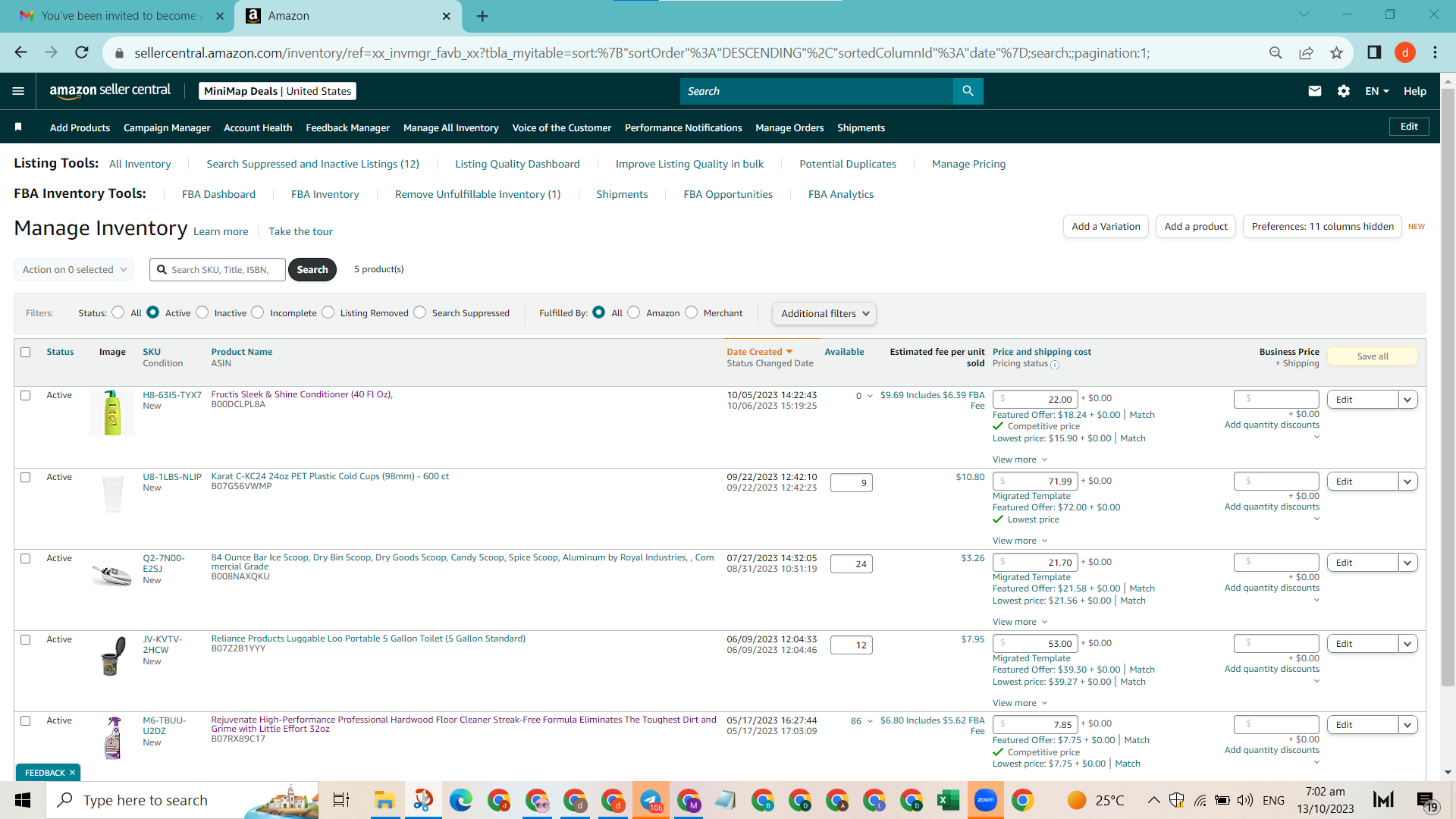Click the bookmark flag icon in favorites bar
The width and height of the screenshot is (1456, 819).
tap(18, 127)
